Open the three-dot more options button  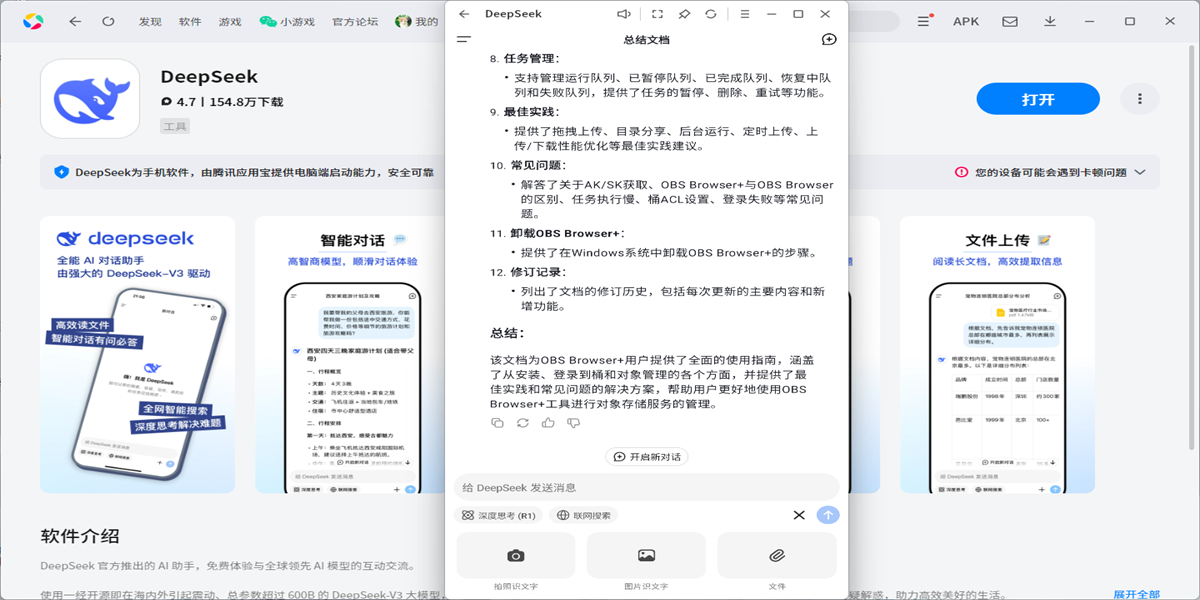tap(1138, 99)
